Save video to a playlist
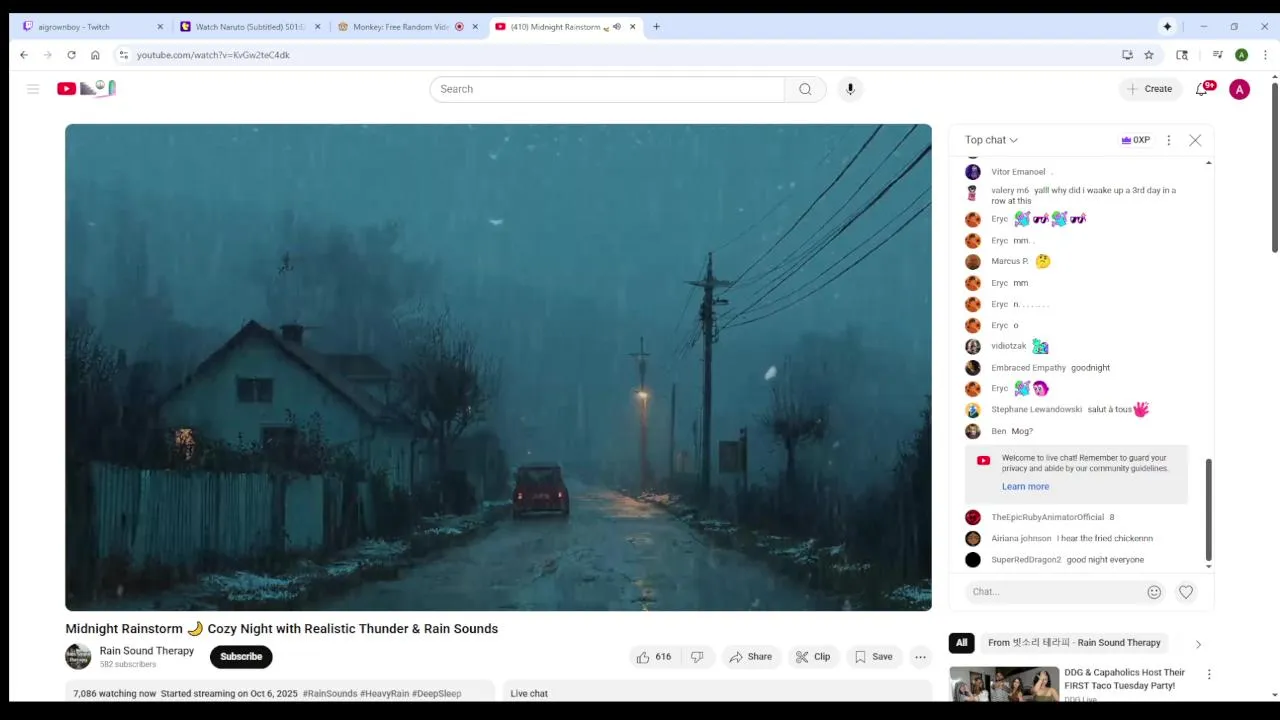Image resolution: width=1280 pixels, height=720 pixels. pyautogui.click(x=873, y=657)
